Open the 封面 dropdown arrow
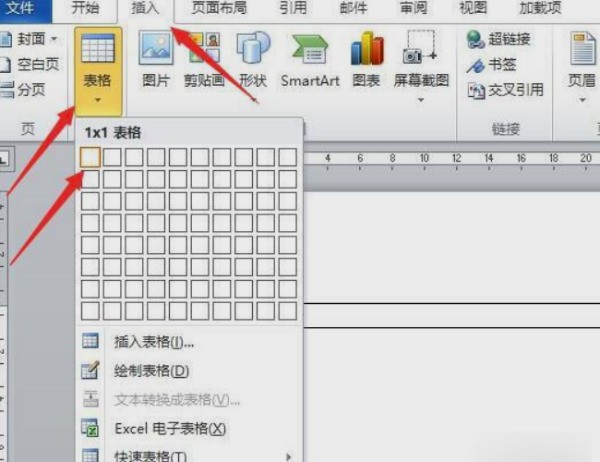 click(54, 39)
